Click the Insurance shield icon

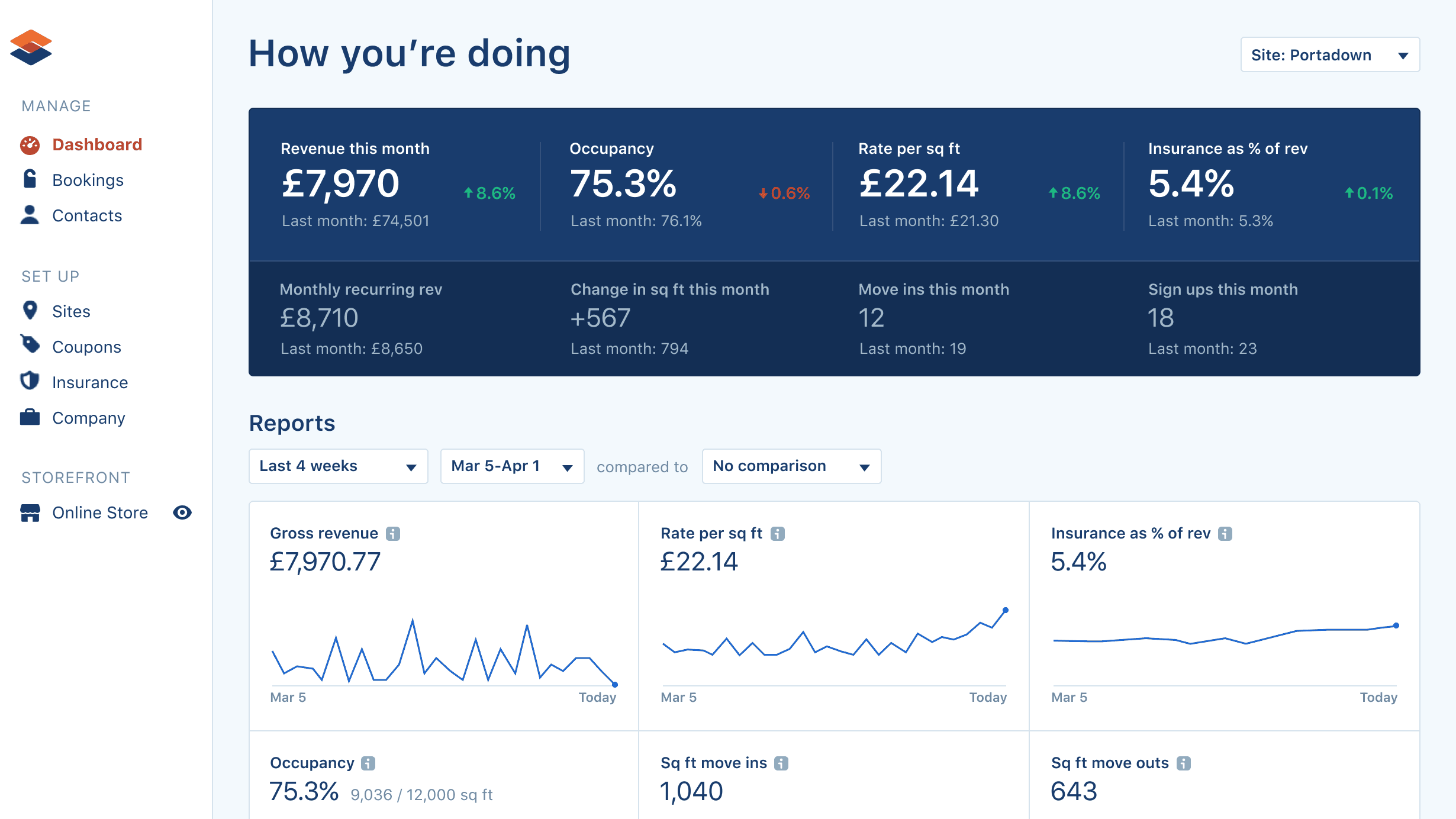30,381
